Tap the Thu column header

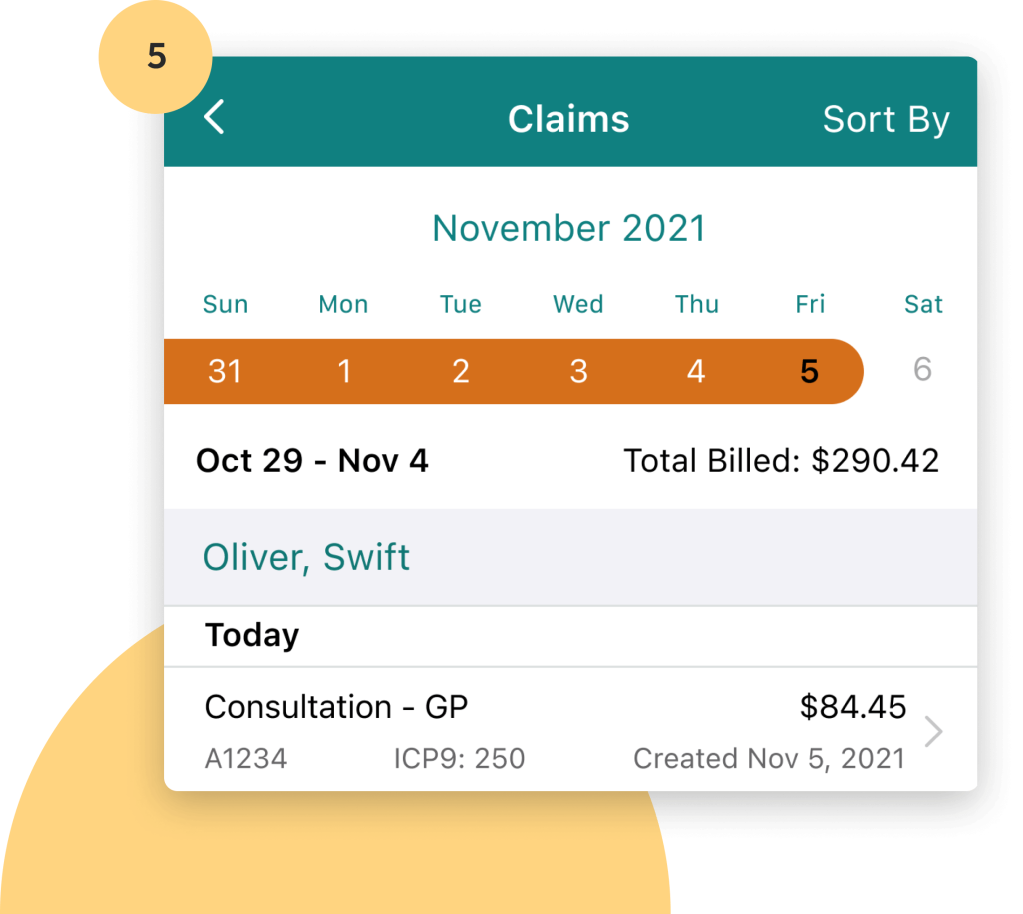[696, 304]
